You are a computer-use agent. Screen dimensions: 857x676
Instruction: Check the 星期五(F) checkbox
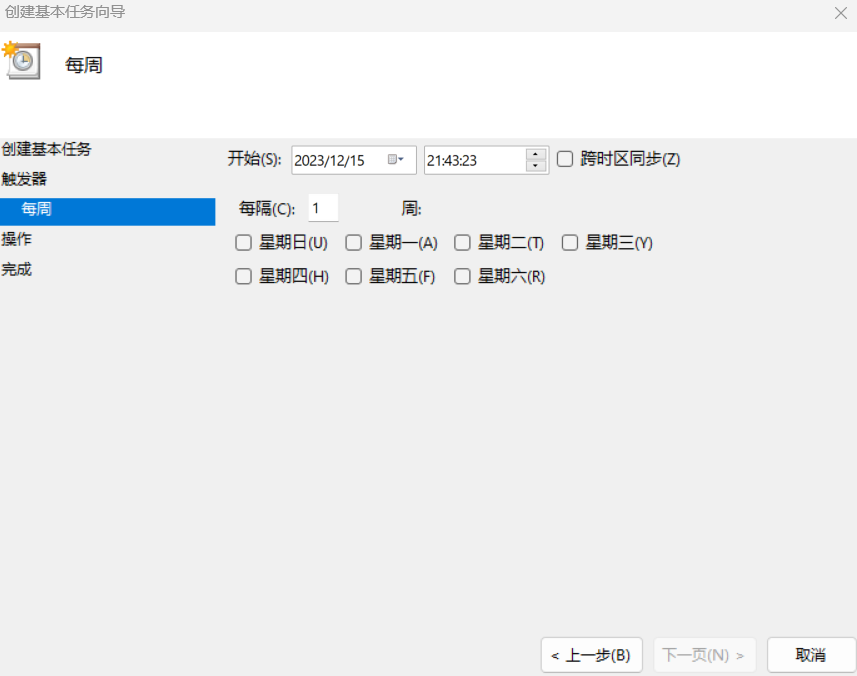353,276
